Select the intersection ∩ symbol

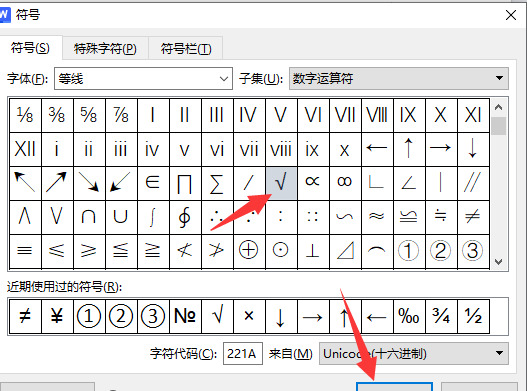(89, 217)
